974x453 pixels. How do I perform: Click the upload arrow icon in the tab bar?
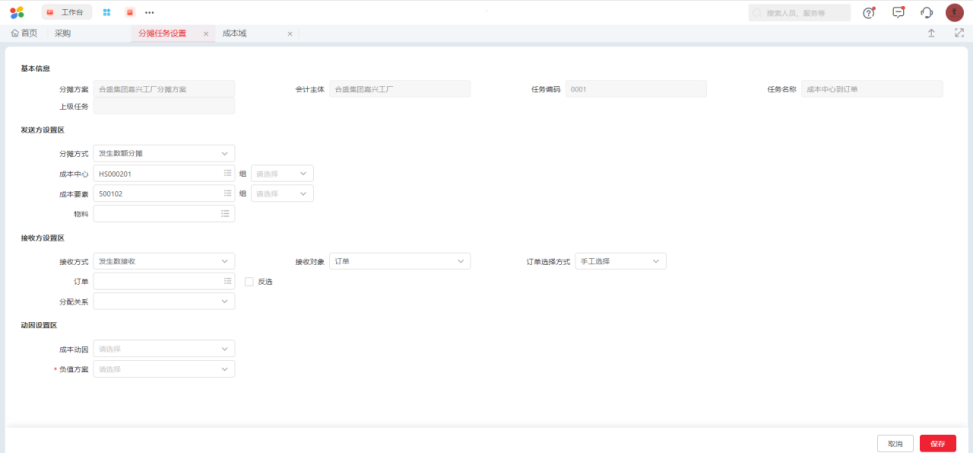[931, 34]
